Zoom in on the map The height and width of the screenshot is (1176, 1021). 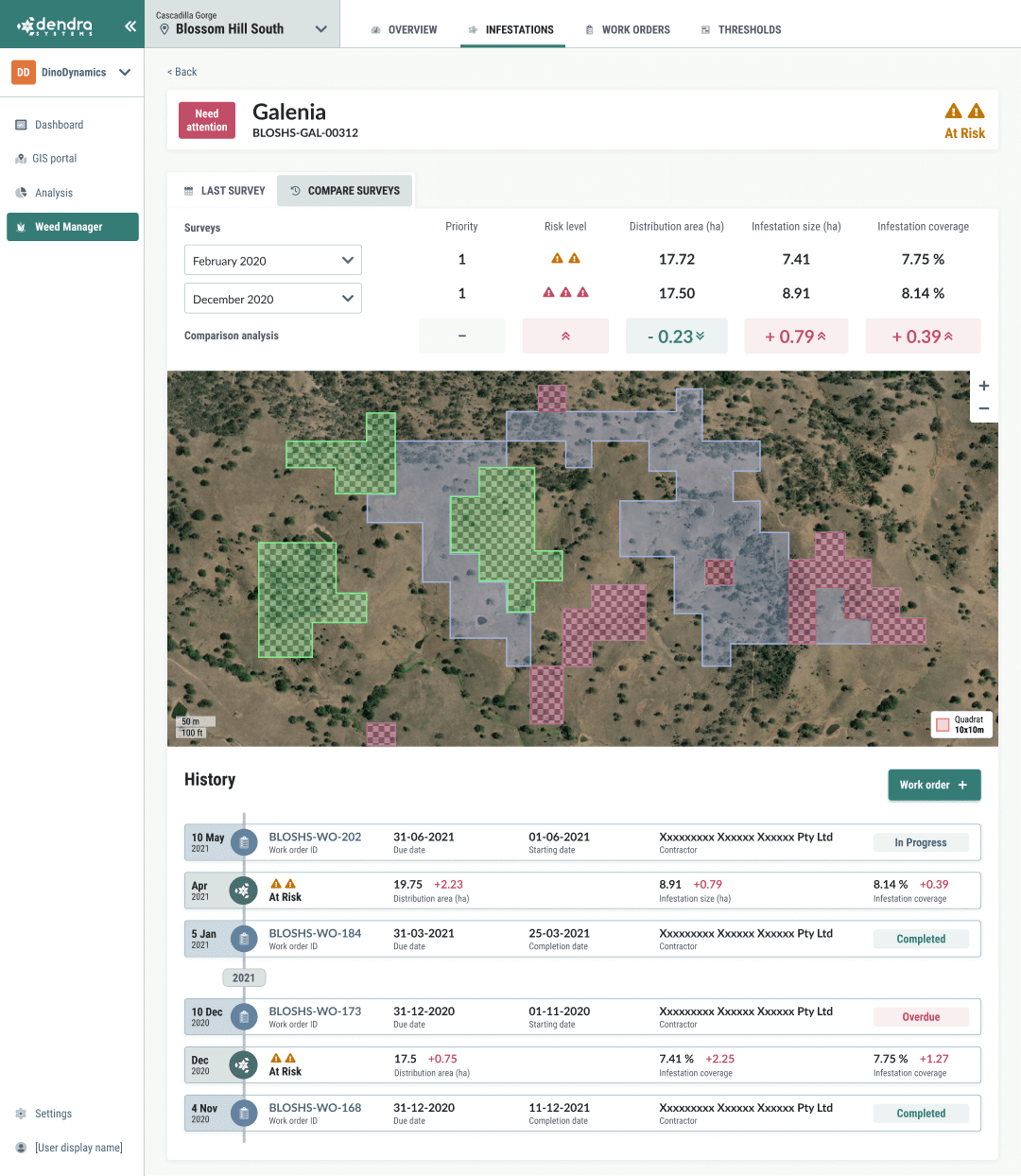[984, 386]
